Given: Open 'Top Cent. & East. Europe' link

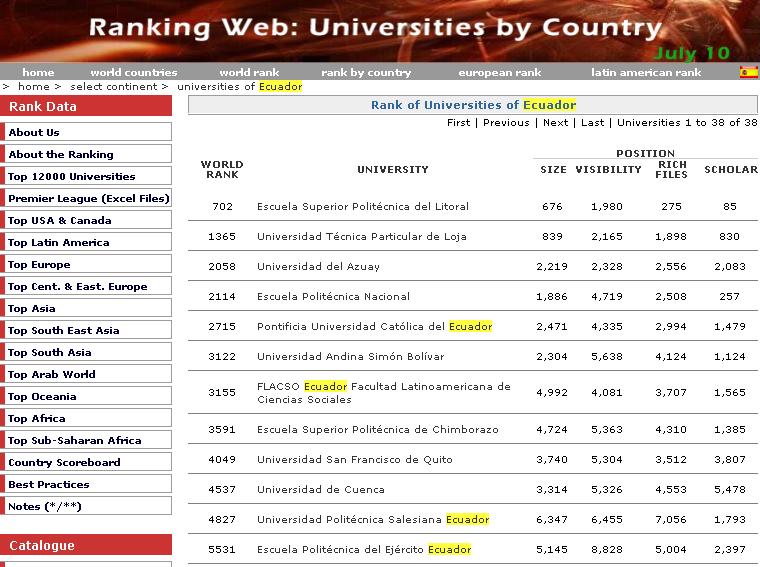Looking at the screenshot, I should (77, 286).
